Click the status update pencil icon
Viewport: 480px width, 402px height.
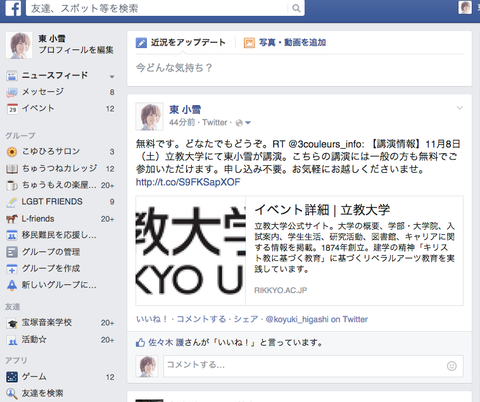(x=141, y=43)
